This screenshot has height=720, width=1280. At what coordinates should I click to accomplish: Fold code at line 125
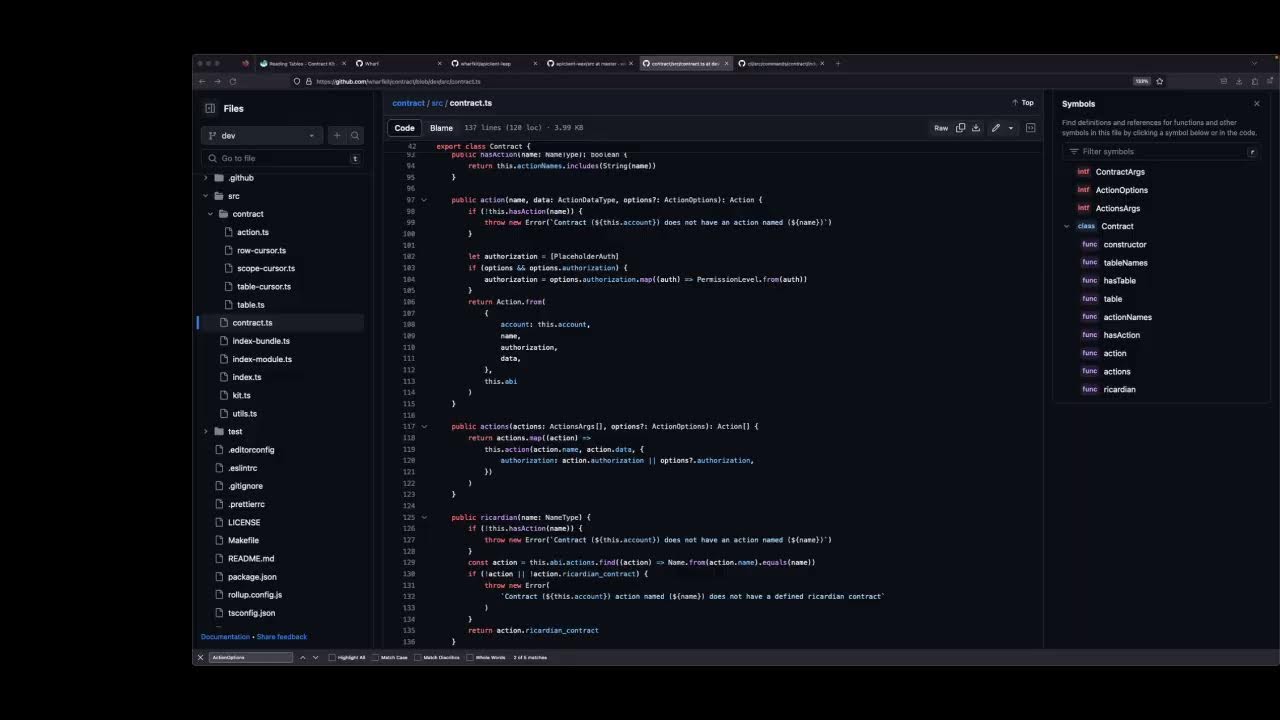[x=424, y=517]
